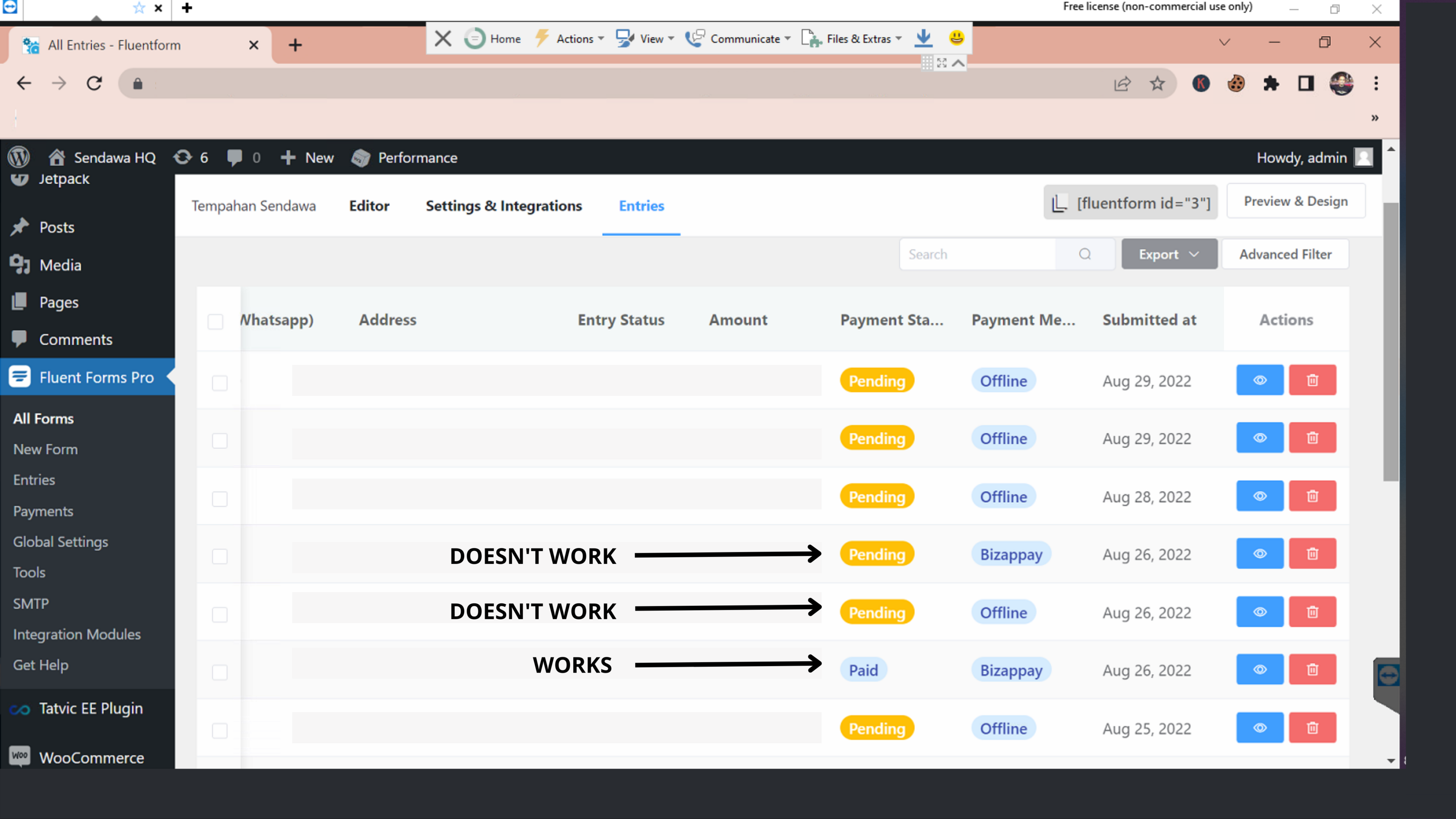Image resolution: width=1456 pixels, height=819 pixels.
Task: Open the Chrome profile avatar
Action: [x=1341, y=84]
